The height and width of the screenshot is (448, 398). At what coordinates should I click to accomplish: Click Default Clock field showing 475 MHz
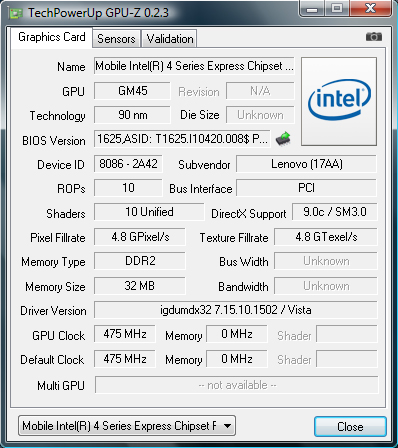125,359
